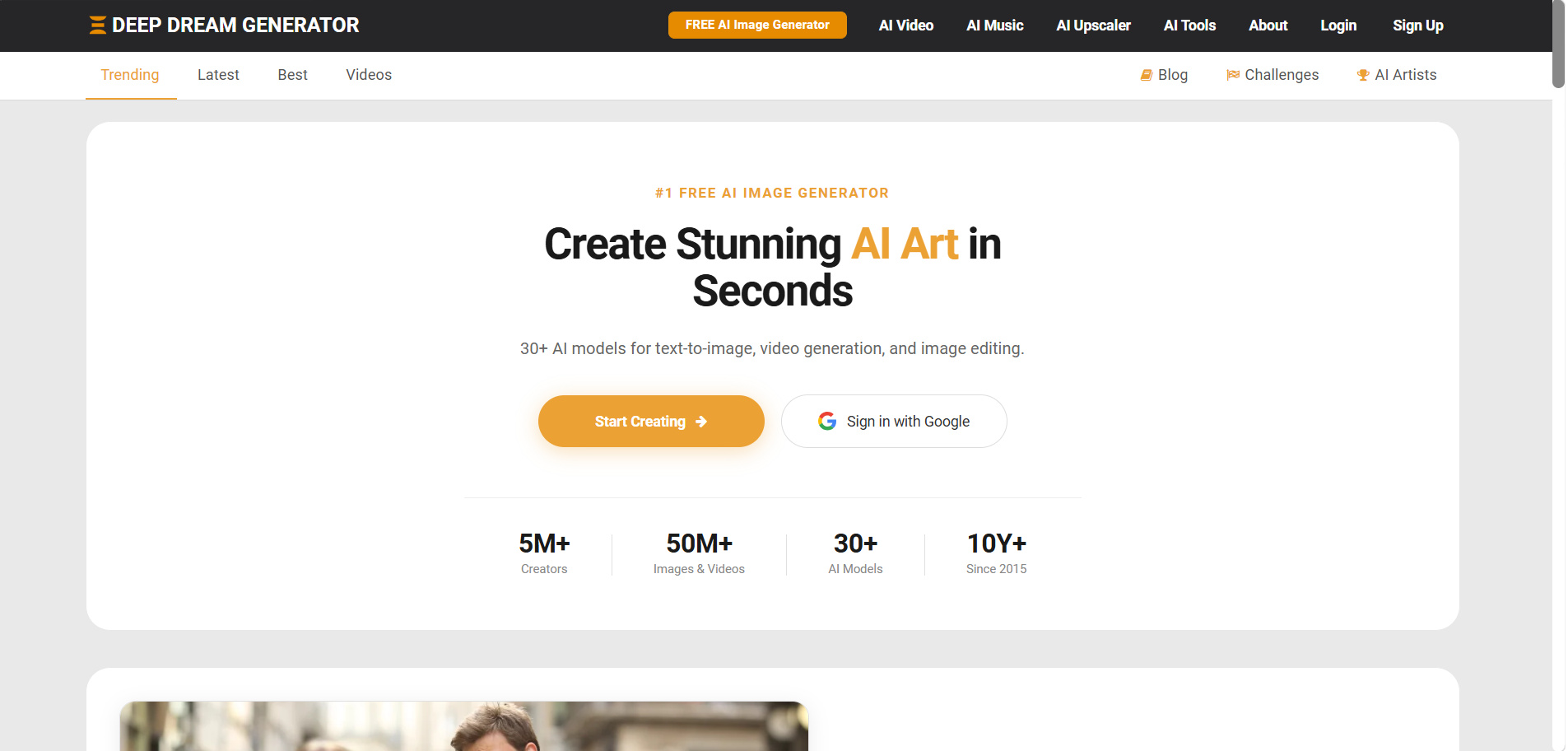Go to AI Video page
Viewport: 1568px width, 751px height.
click(x=905, y=26)
